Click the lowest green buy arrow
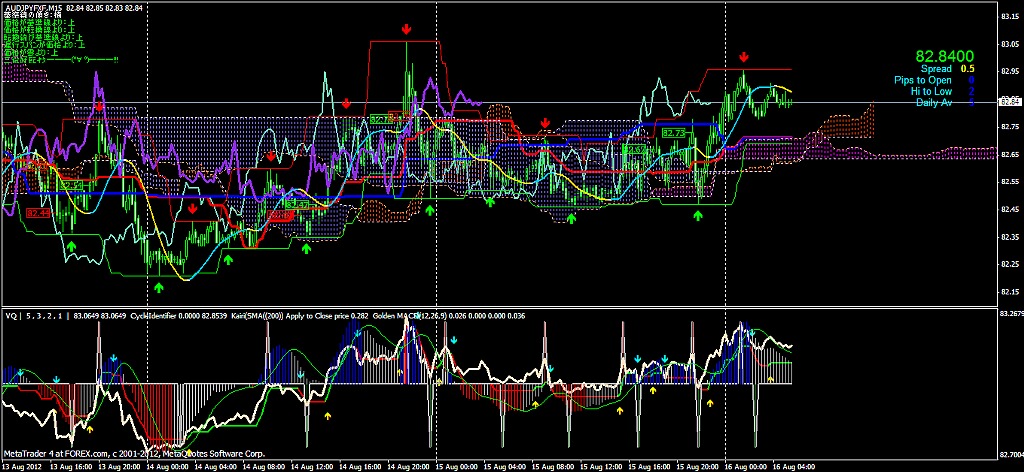 pos(158,287)
